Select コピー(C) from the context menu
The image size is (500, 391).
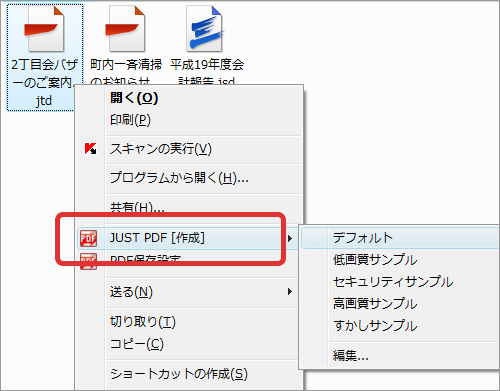click(137, 344)
